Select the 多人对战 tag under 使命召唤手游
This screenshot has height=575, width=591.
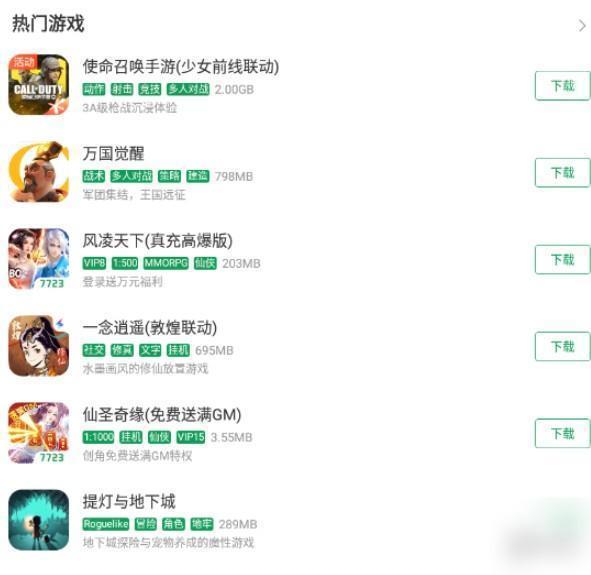tap(188, 89)
